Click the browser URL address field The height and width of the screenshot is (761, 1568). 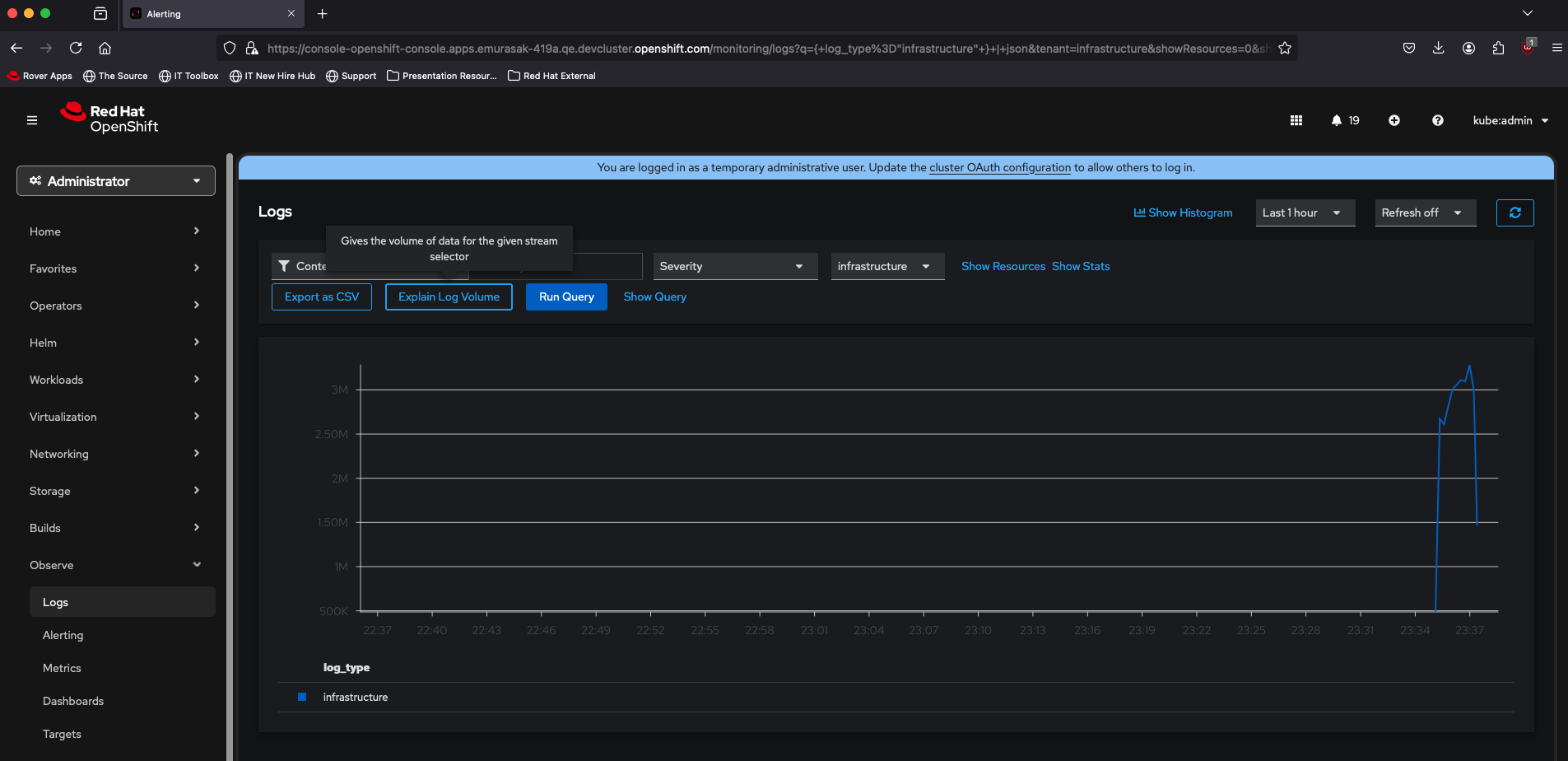click(765, 49)
